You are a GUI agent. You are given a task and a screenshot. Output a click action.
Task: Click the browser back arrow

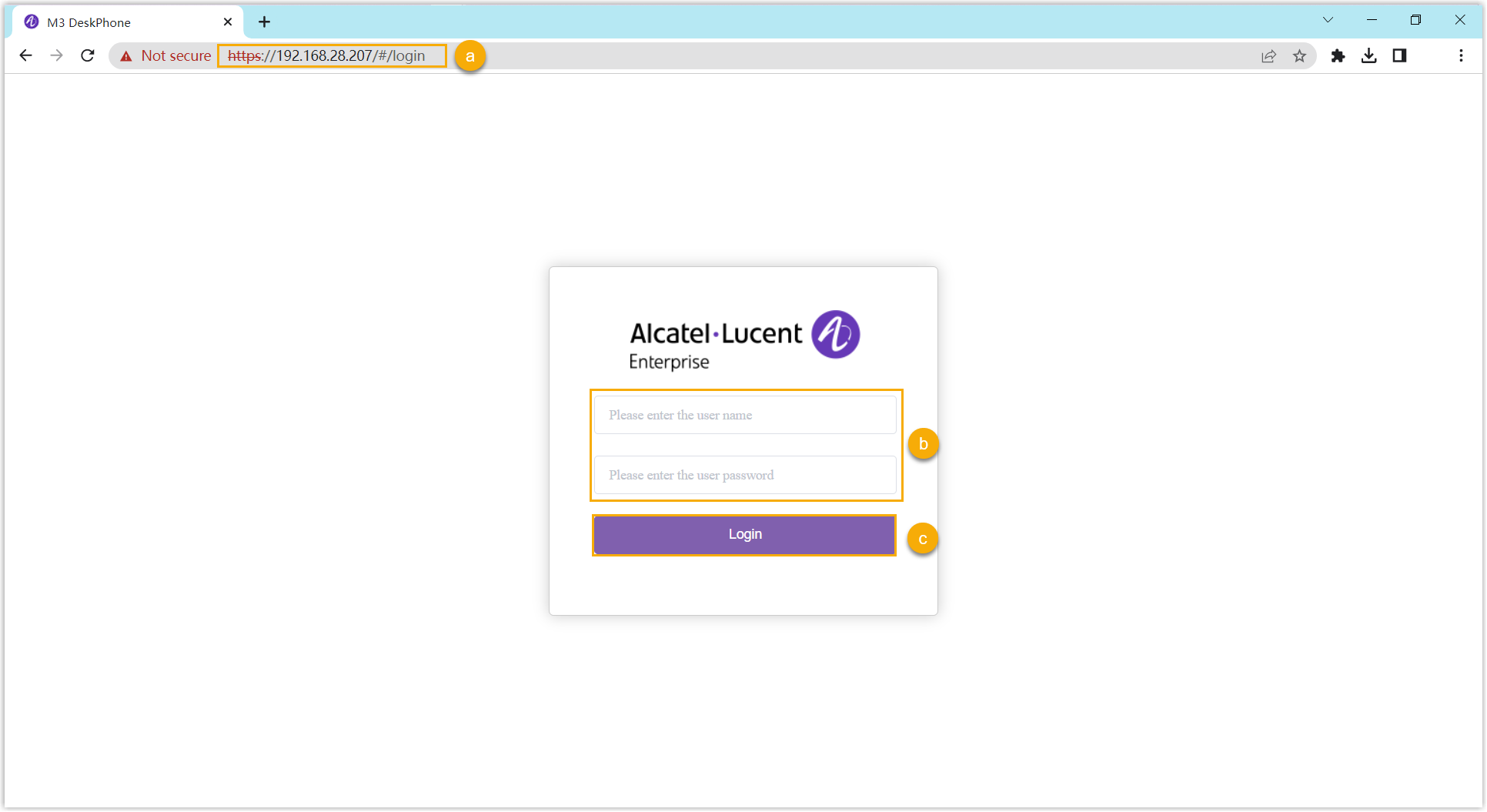pos(25,55)
